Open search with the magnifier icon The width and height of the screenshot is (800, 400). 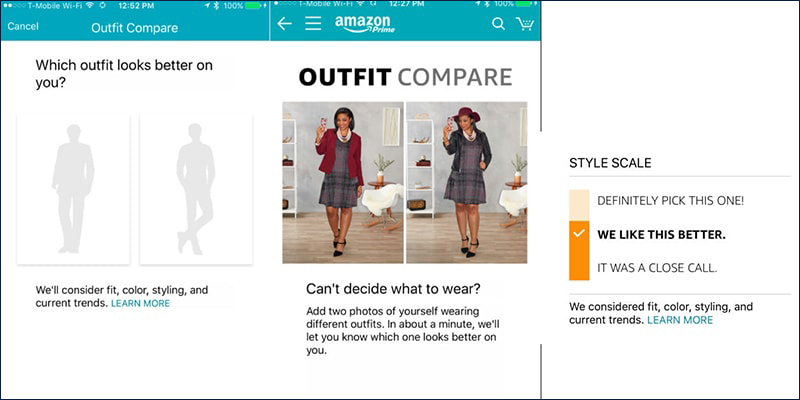click(498, 23)
